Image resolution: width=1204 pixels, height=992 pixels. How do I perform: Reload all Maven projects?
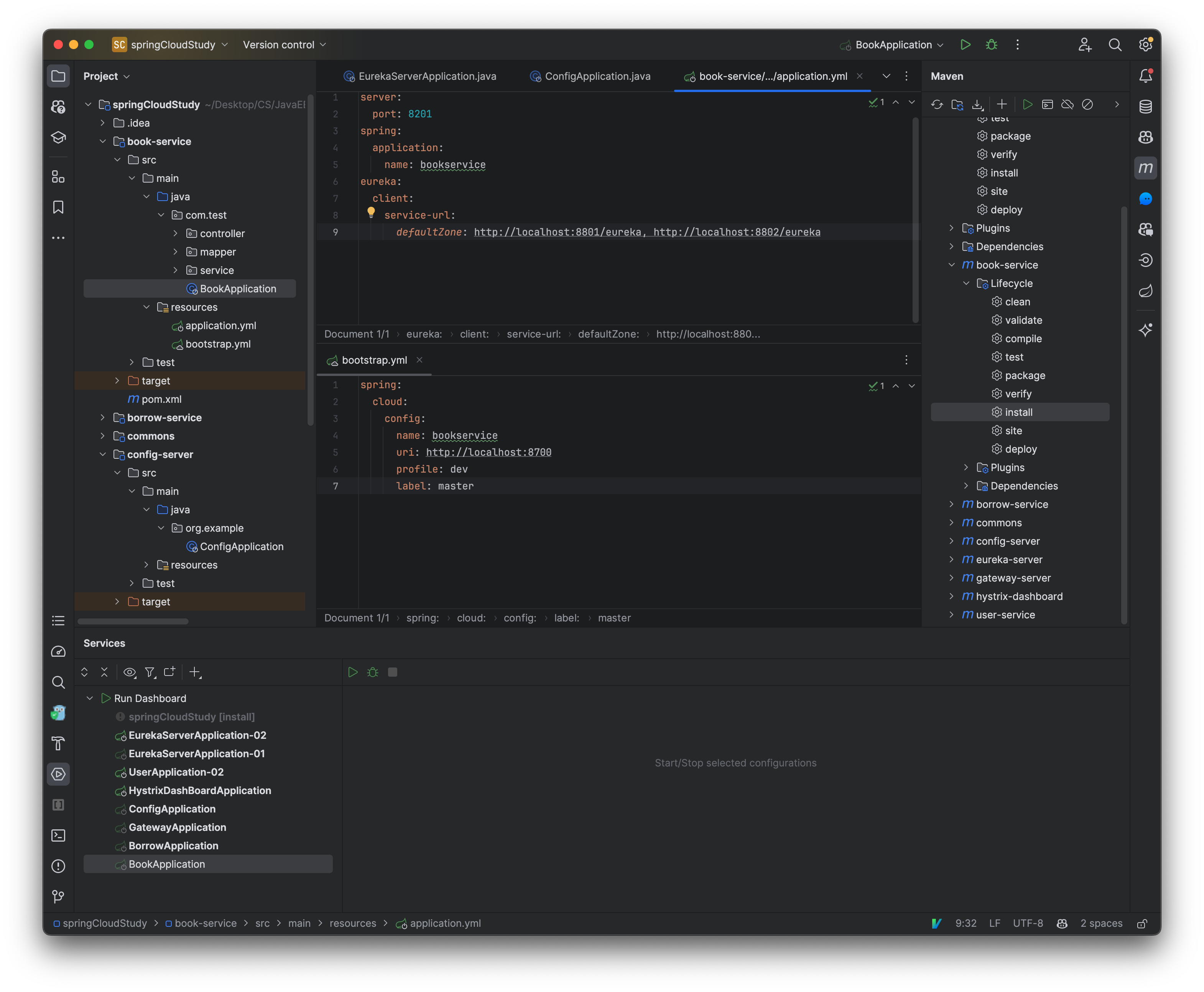(937, 105)
